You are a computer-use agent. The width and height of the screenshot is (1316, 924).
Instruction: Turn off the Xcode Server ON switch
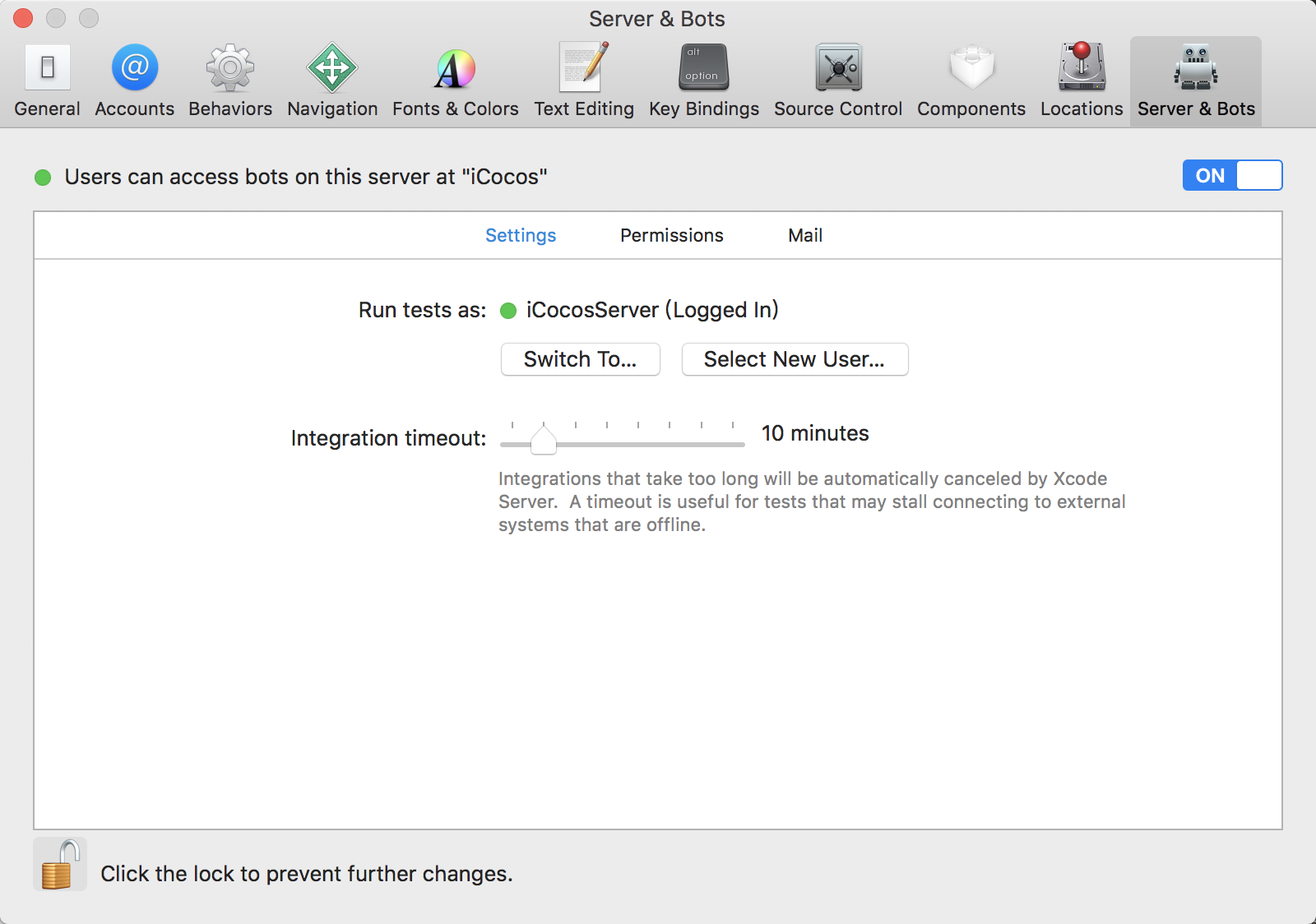(1232, 175)
